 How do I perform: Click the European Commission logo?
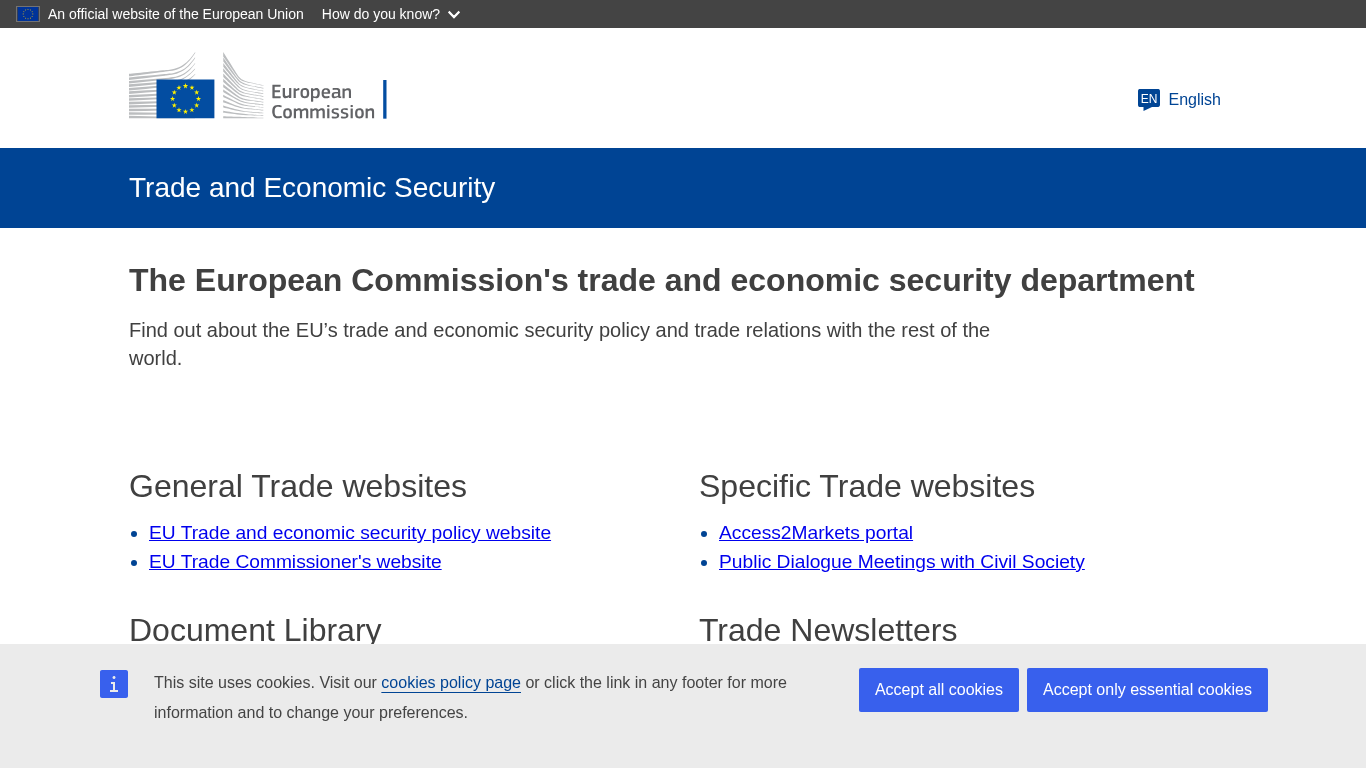coord(257,87)
